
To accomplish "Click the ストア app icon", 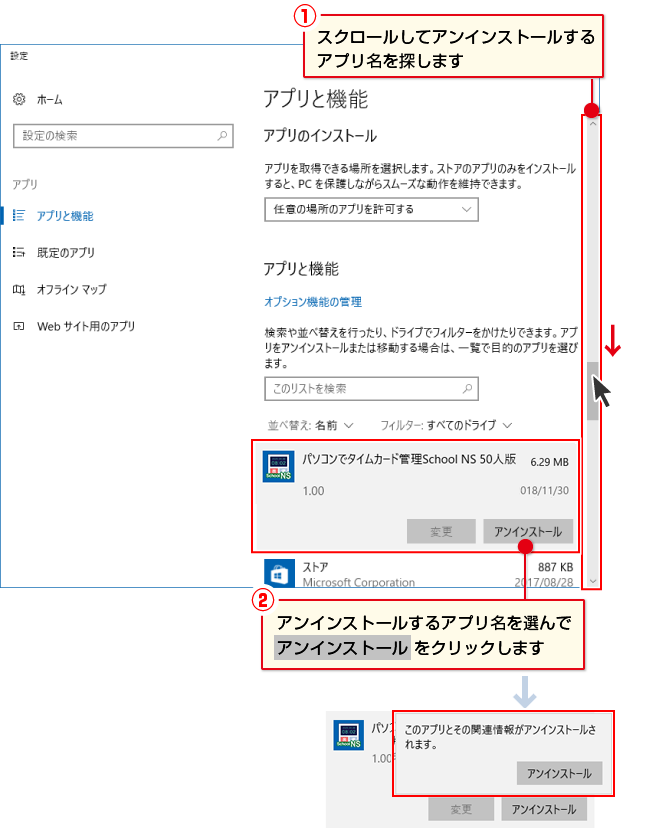I will click(278, 573).
